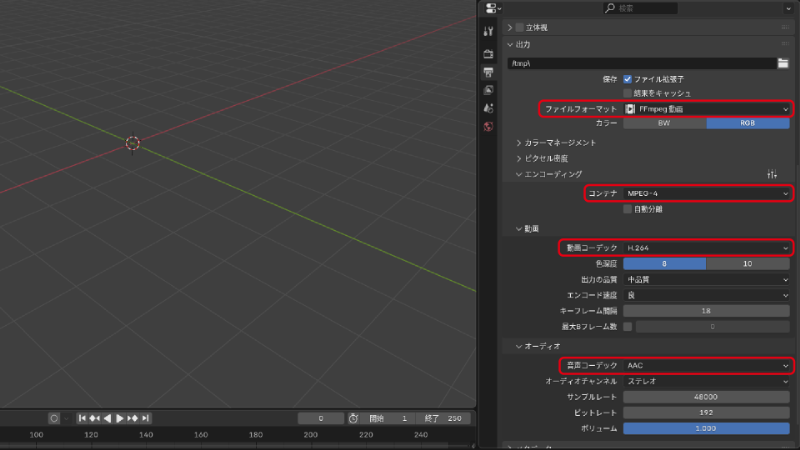Expand the カラーマネージメント section
Image resolution: width=800 pixels, height=450 pixels.
tap(560, 143)
